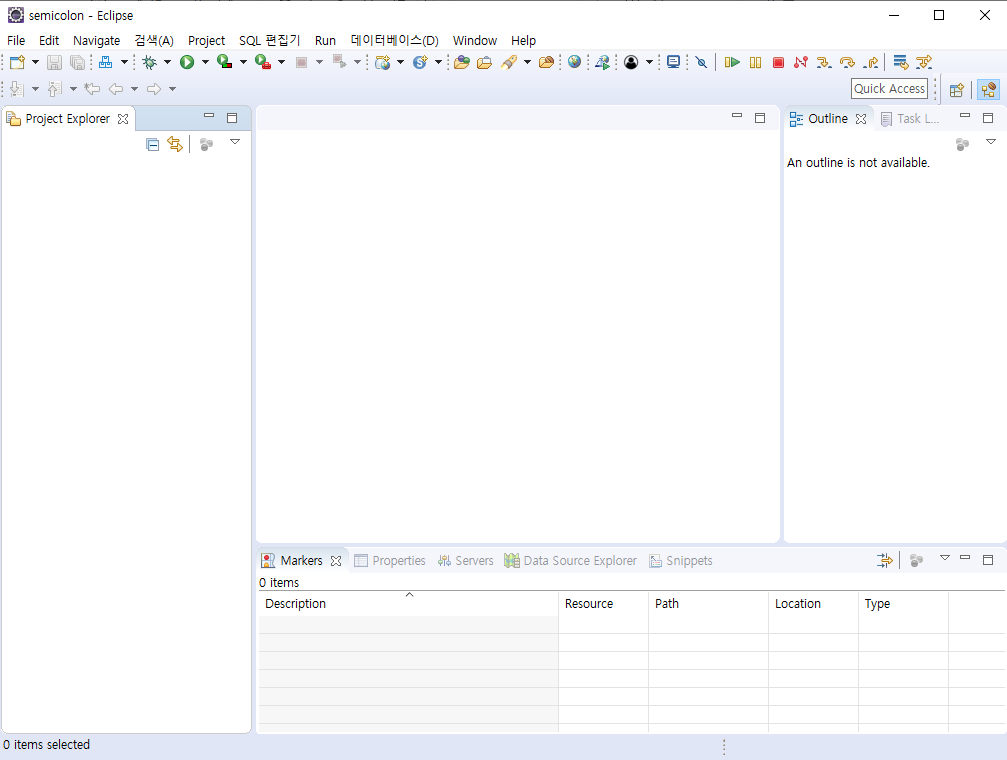Click the Step Into icon
The width and height of the screenshot is (1007, 760).
pyautogui.click(x=824, y=62)
